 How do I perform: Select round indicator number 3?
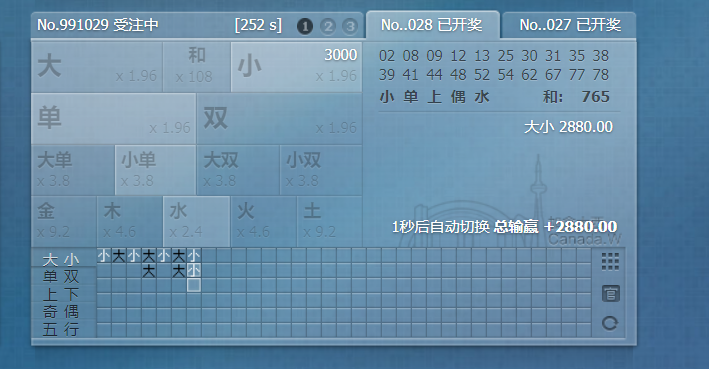pyautogui.click(x=350, y=26)
